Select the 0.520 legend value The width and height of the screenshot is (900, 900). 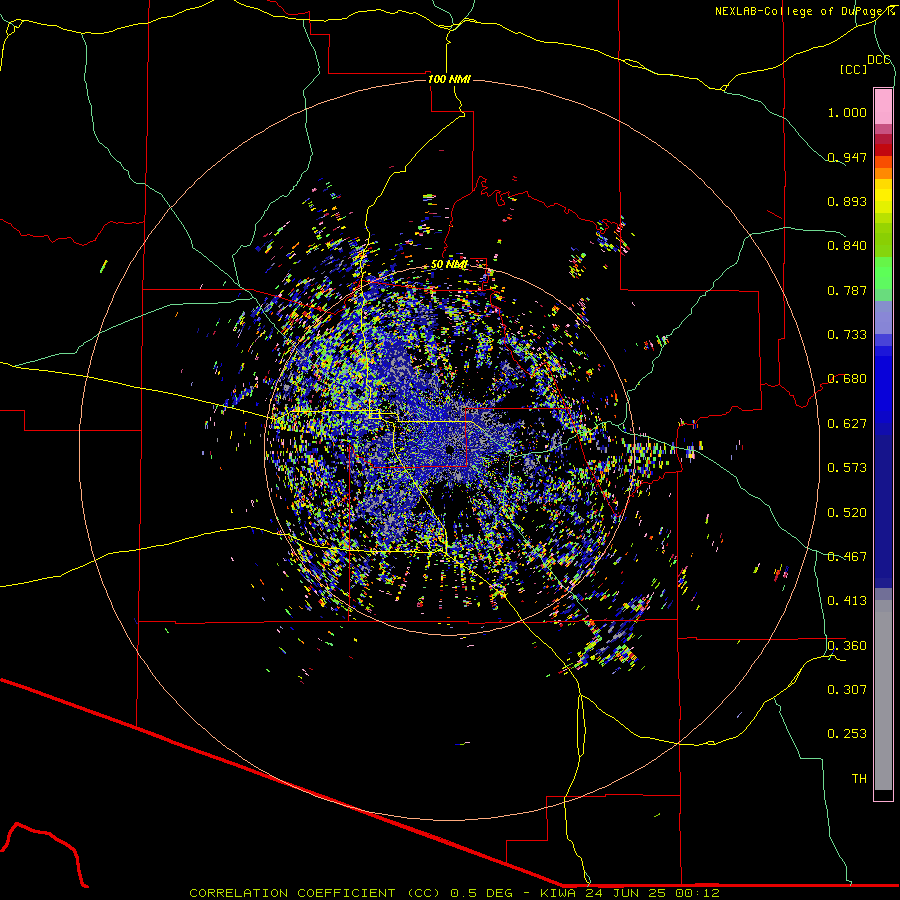pyautogui.click(x=847, y=513)
